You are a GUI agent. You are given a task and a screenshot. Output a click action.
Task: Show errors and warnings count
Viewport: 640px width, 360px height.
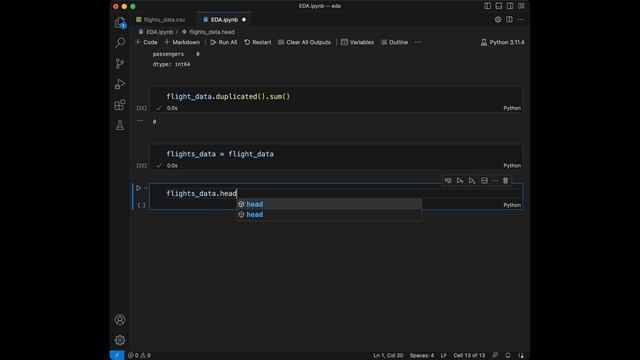click(x=139, y=355)
